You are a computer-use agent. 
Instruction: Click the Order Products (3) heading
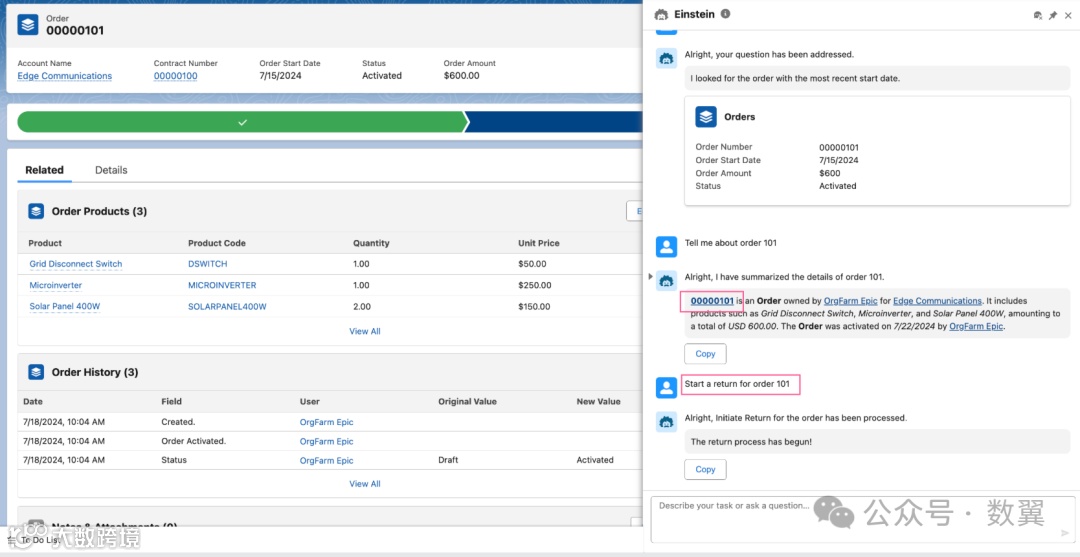99,211
